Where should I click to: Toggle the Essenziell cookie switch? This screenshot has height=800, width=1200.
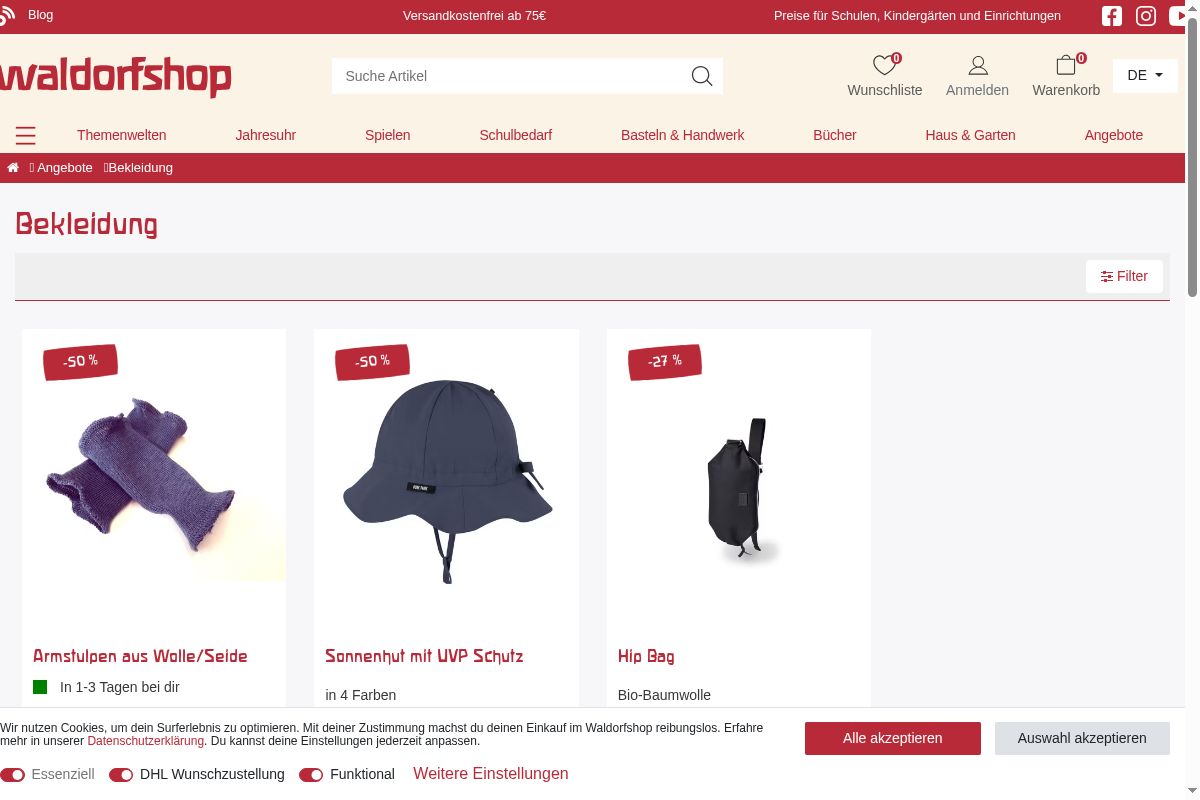[x=12, y=775]
